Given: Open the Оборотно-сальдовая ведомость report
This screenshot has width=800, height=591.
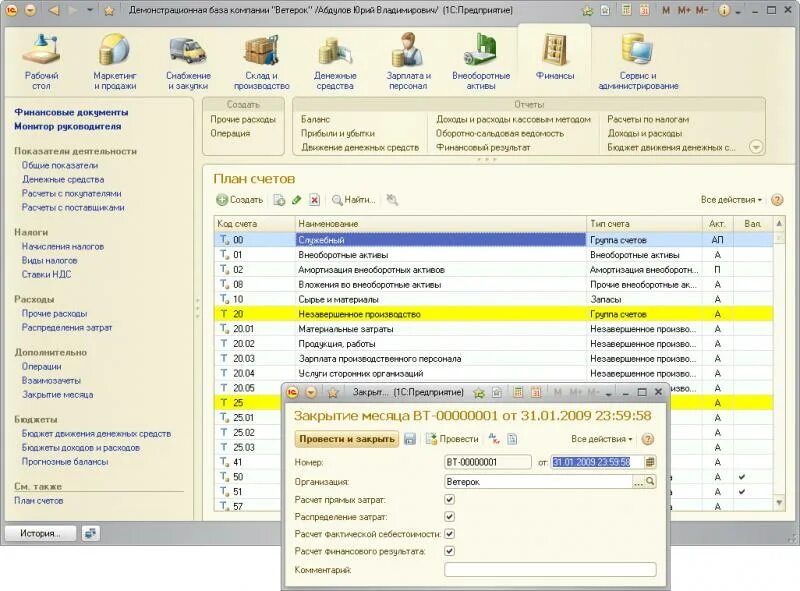Looking at the screenshot, I should click(499, 133).
